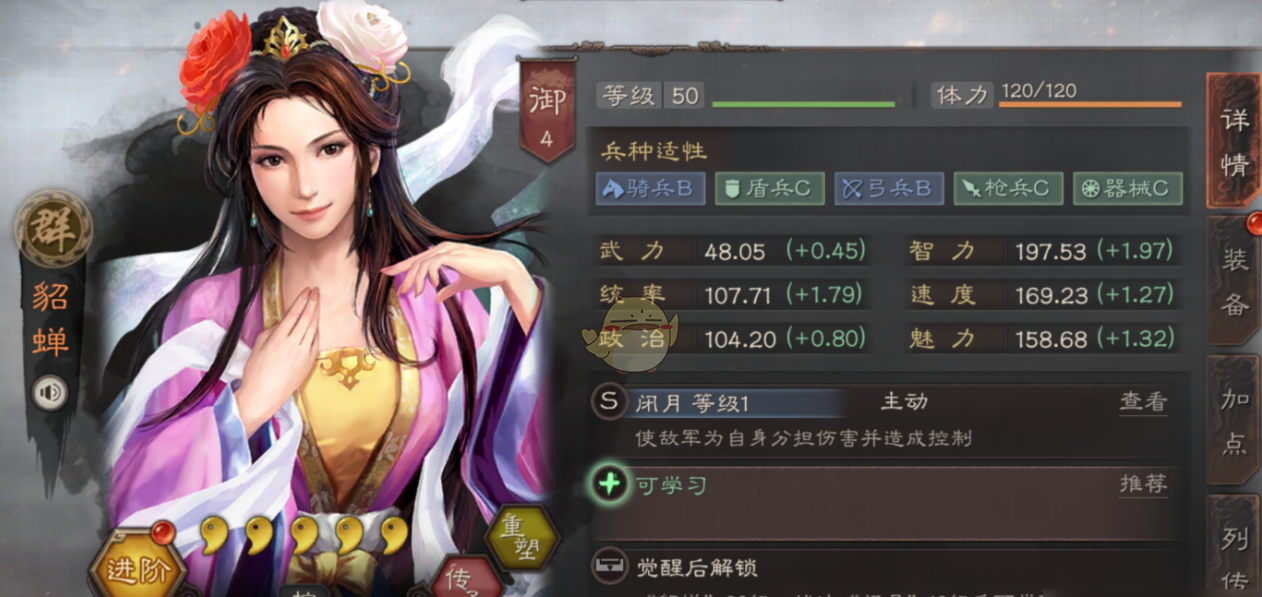Select the 器械C siege aptitude tag

point(1128,188)
